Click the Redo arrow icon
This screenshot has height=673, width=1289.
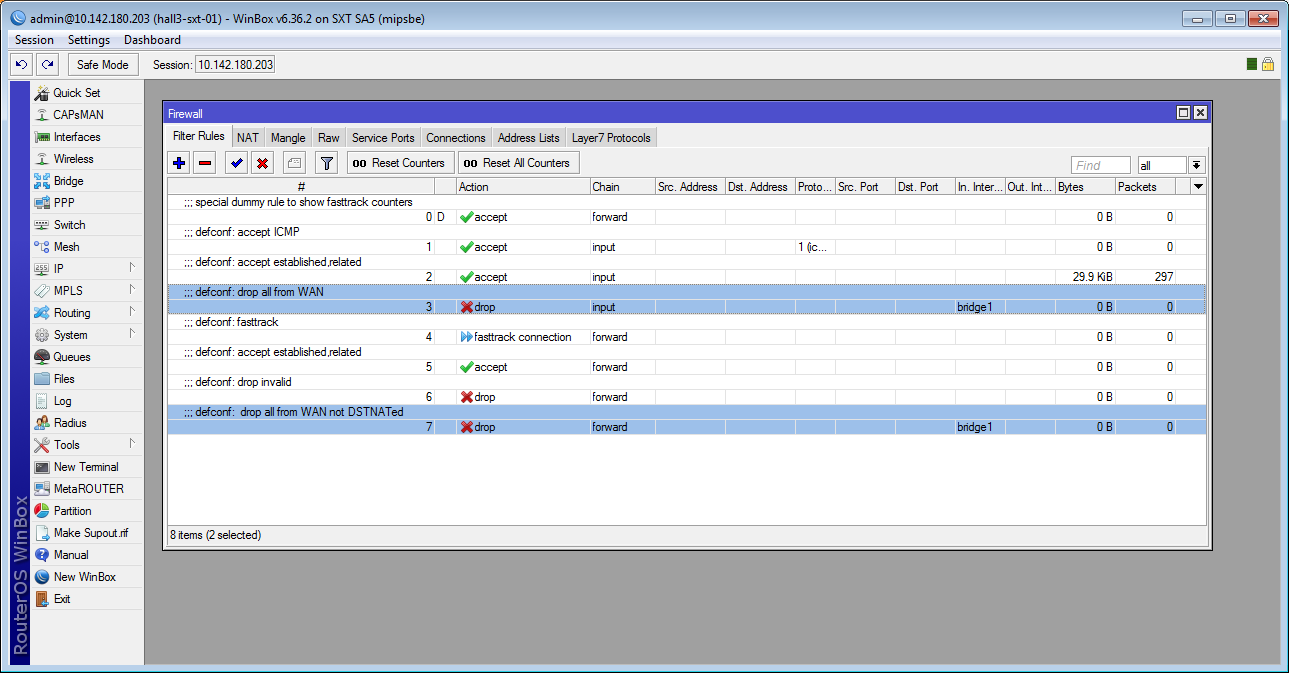tap(46, 63)
